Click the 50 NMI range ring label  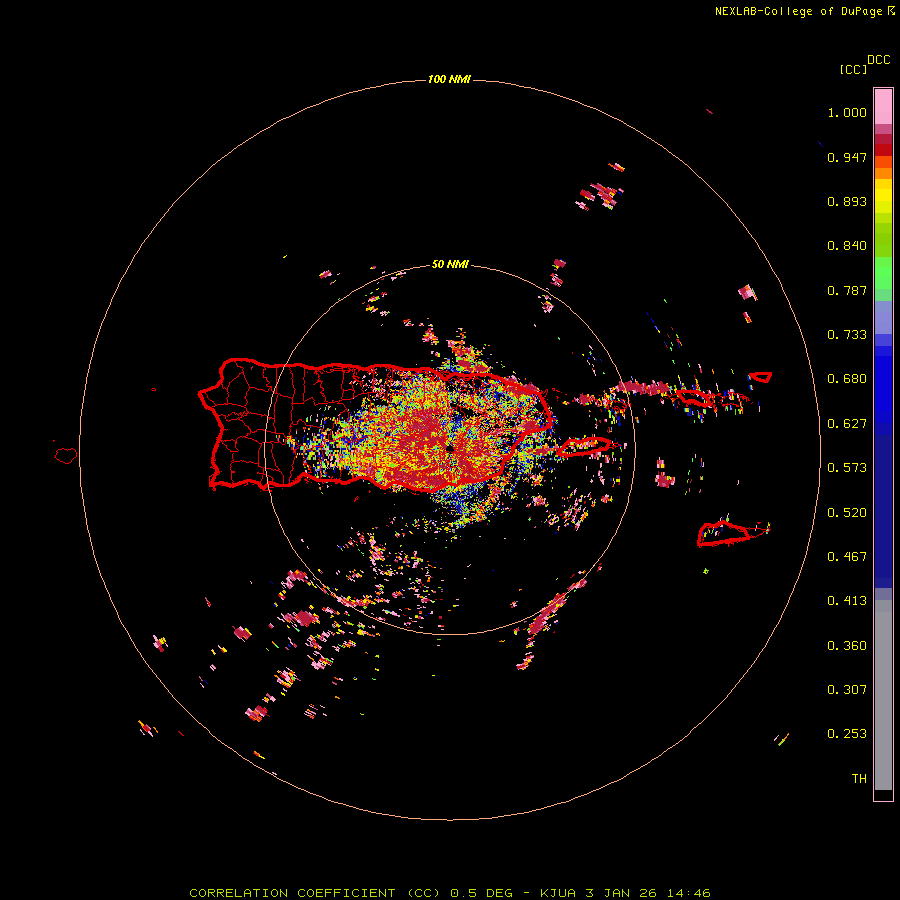point(450,265)
